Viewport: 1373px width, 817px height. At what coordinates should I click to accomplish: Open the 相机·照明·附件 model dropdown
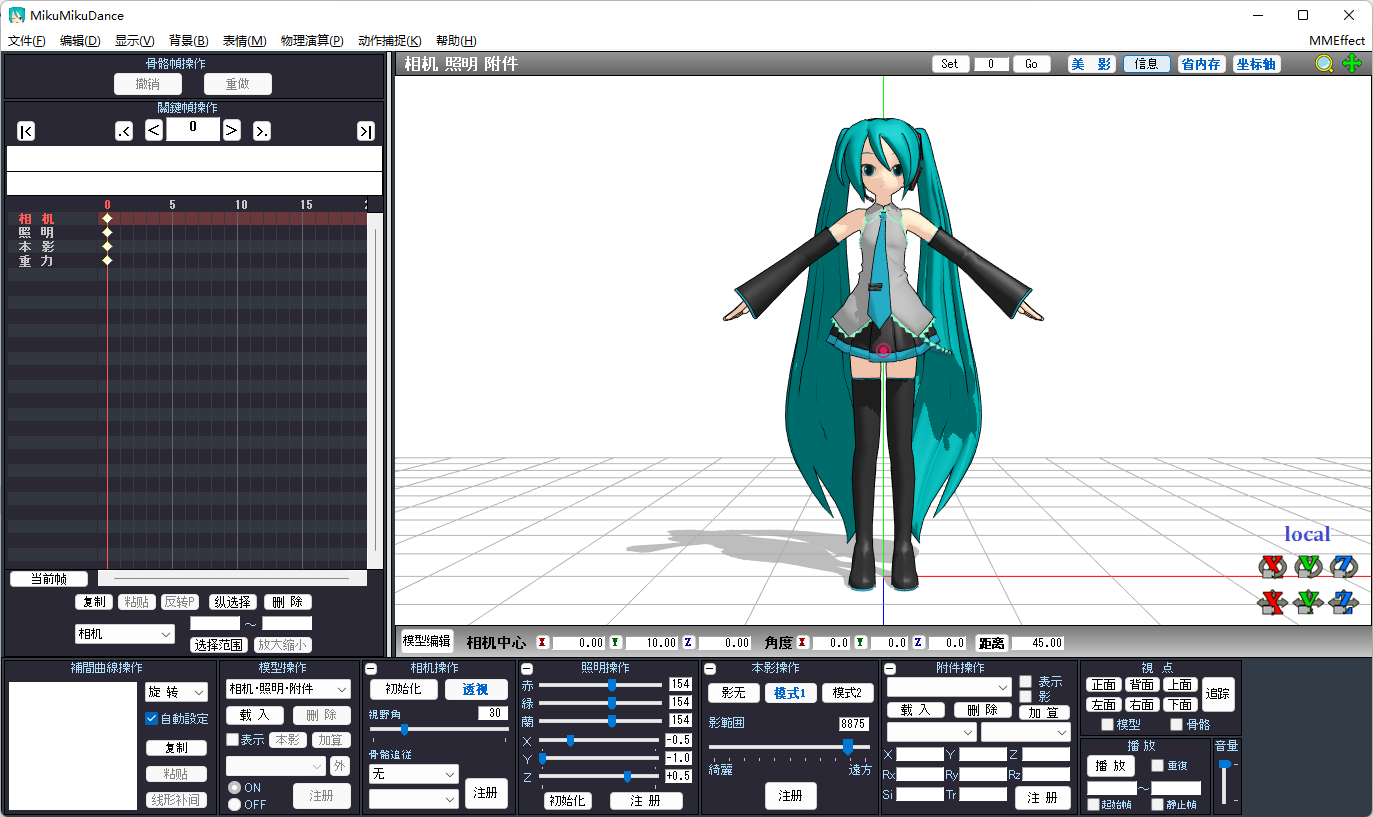click(x=288, y=689)
